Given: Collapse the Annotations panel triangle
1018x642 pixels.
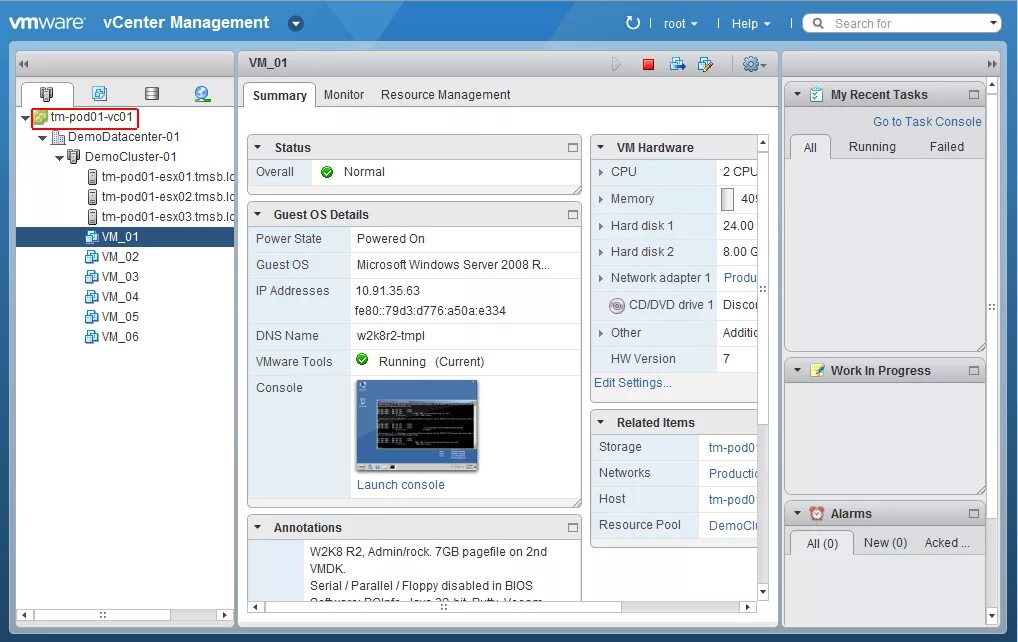Looking at the screenshot, I should point(258,527).
